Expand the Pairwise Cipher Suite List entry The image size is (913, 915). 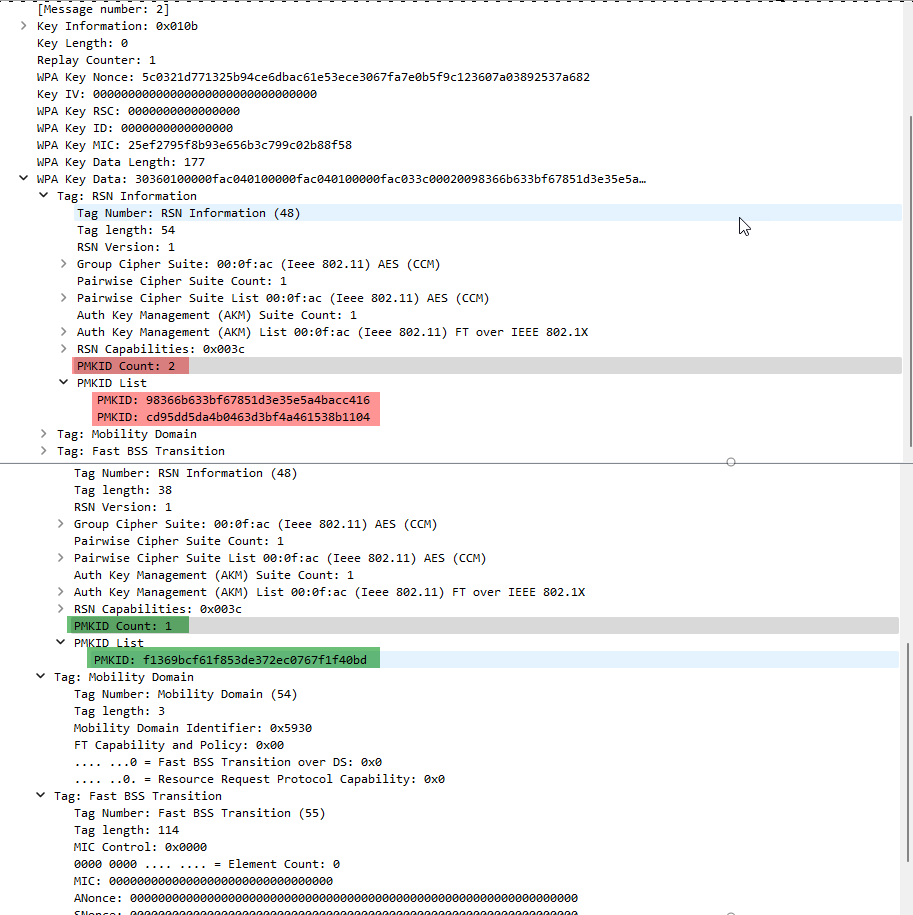tap(62, 297)
